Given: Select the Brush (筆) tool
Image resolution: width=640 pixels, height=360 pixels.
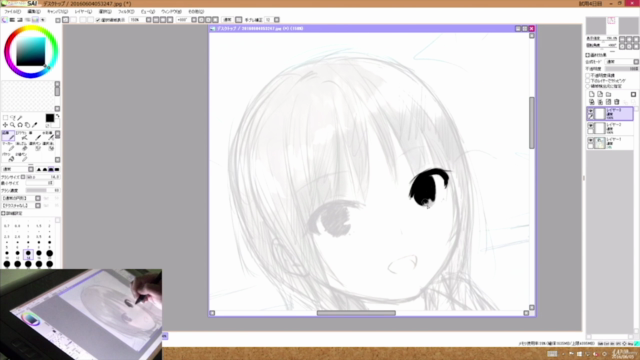Looking at the screenshot, I should (36, 136).
